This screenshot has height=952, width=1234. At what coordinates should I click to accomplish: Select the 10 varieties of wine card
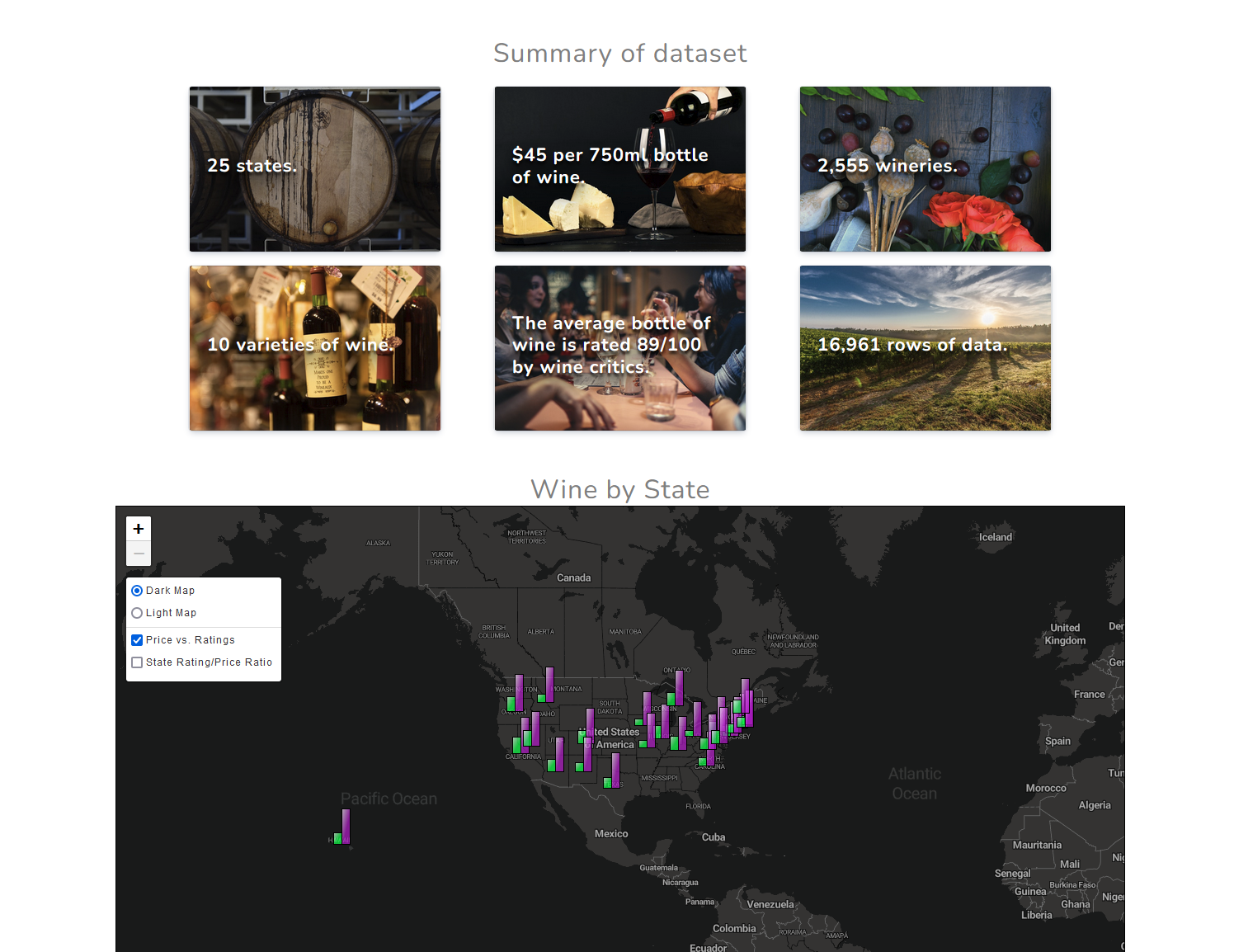pyautogui.click(x=315, y=348)
